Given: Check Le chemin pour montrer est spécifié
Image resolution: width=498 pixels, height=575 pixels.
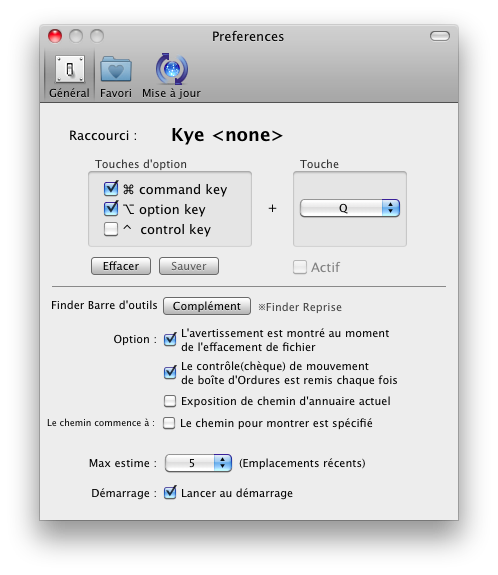Looking at the screenshot, I should 169,423.
